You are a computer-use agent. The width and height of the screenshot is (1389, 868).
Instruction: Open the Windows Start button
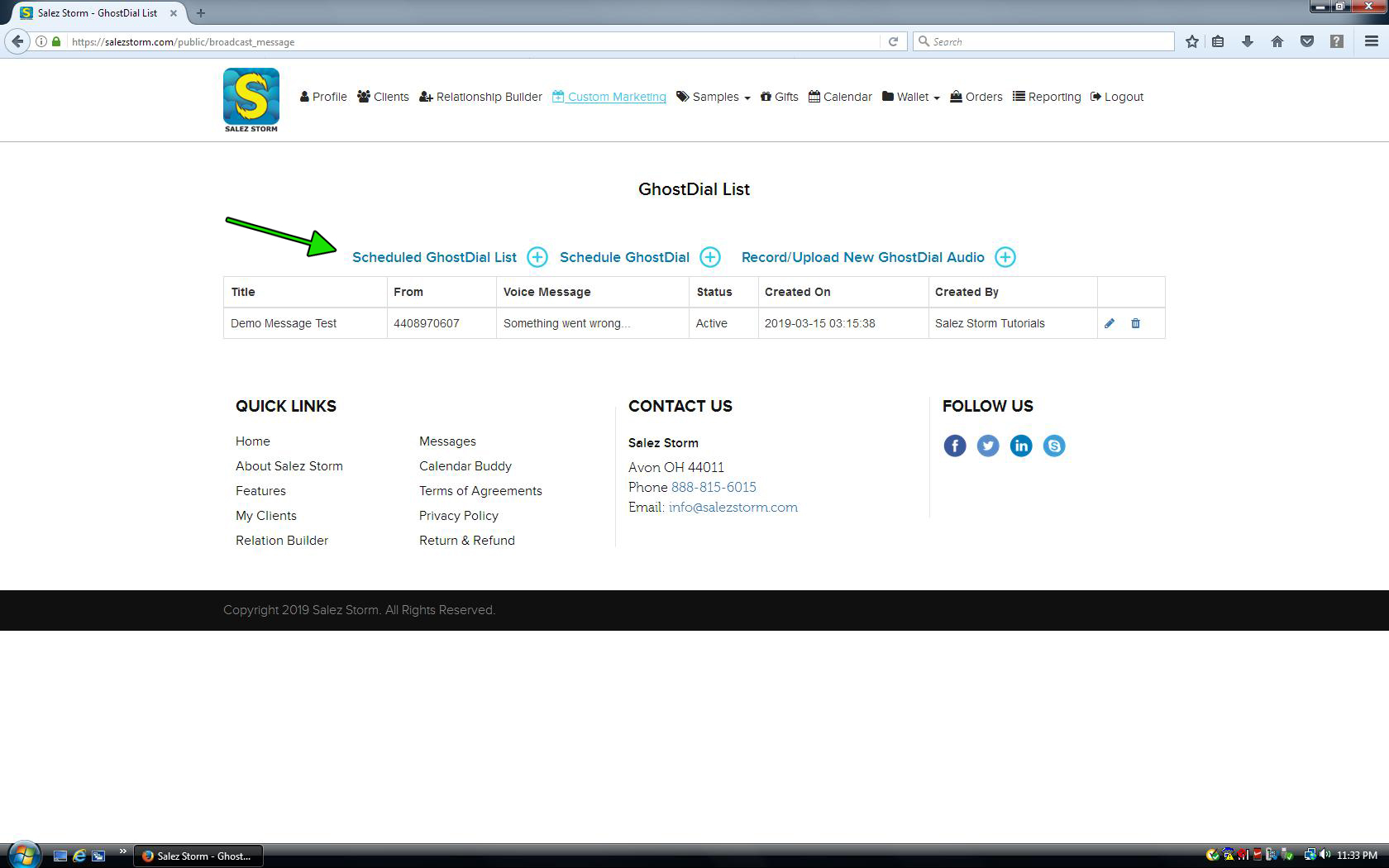click(23, 855)
